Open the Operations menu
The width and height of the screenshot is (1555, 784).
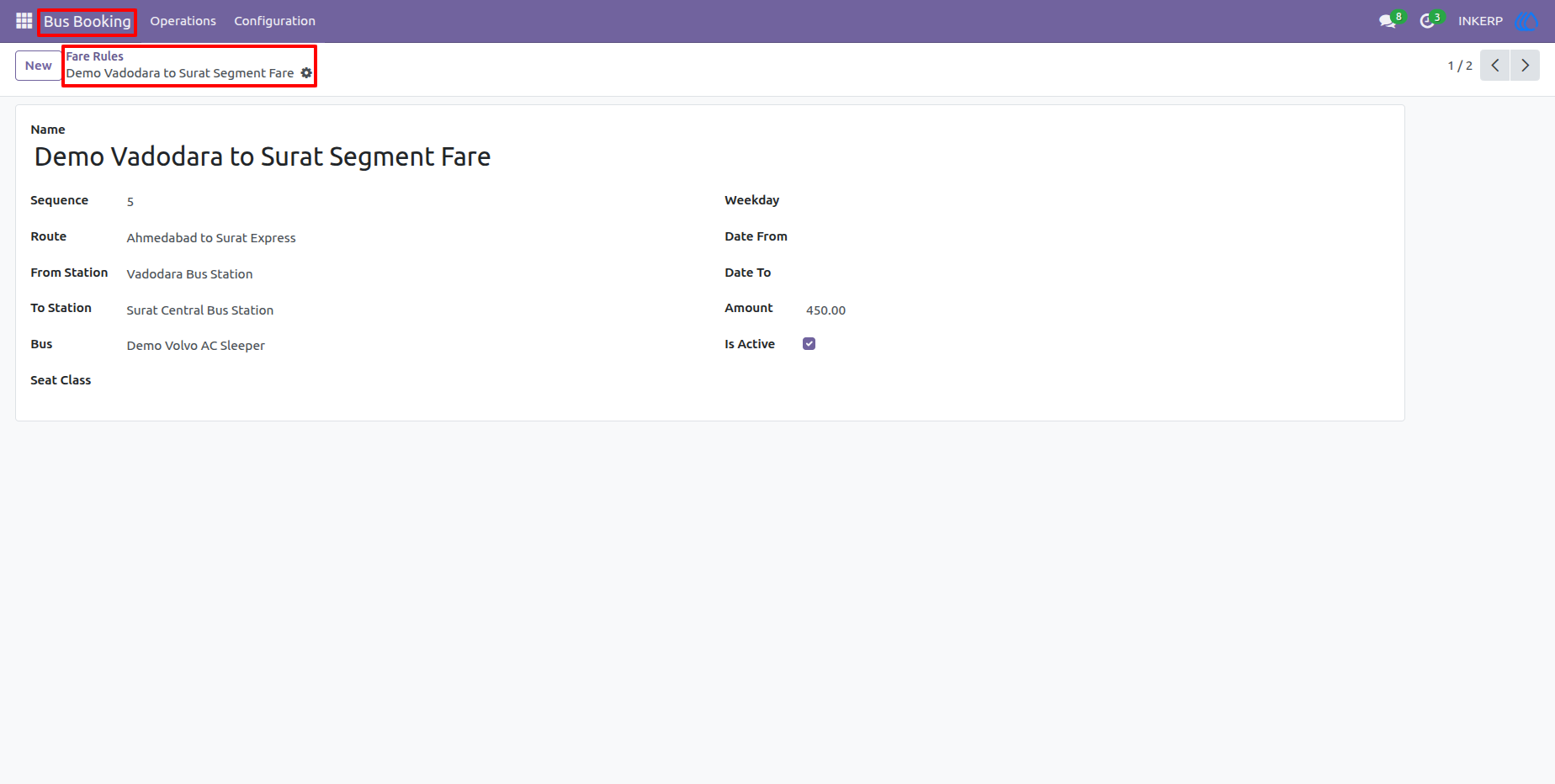tap(183, 21)
